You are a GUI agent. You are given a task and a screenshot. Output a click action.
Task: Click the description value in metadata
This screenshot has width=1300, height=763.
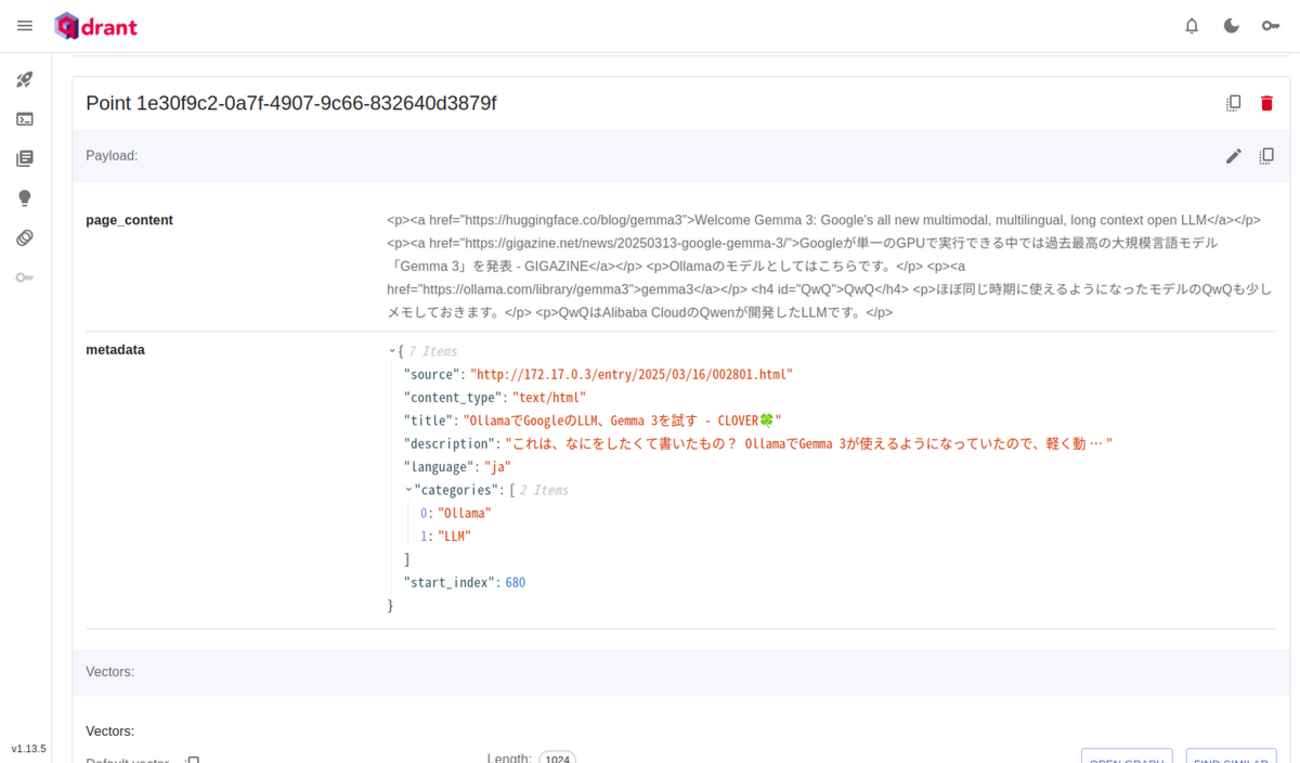808,443
